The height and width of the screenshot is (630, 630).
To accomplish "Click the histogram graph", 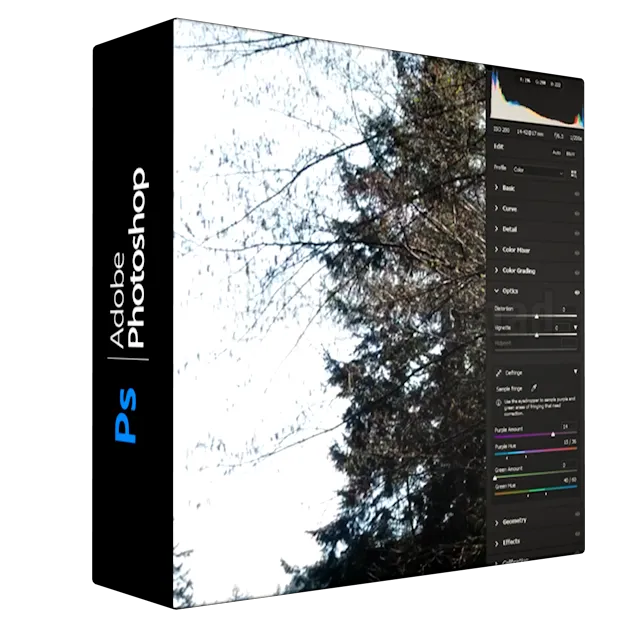I will point(537,99).
